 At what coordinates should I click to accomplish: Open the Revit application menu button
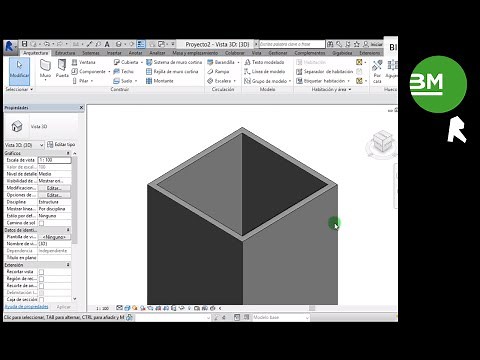click(10, 46)
